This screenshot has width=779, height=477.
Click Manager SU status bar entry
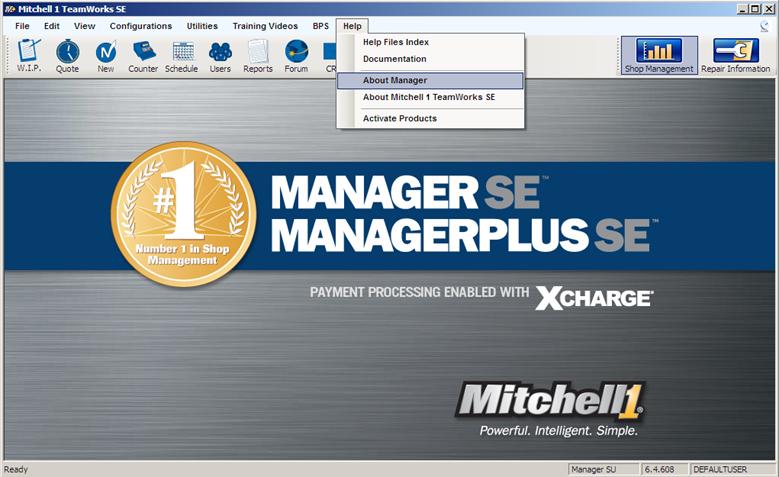click(603, 469)
